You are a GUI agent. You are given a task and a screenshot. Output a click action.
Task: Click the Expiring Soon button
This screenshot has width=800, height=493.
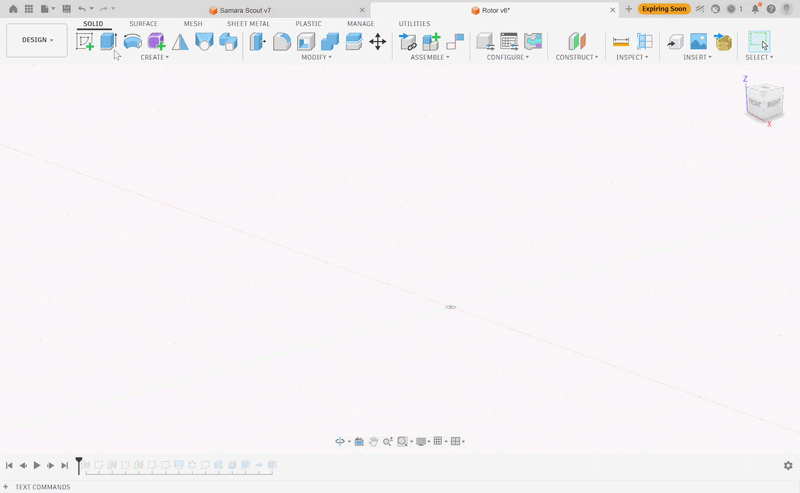pyautogui.click(x=664, y=9)
